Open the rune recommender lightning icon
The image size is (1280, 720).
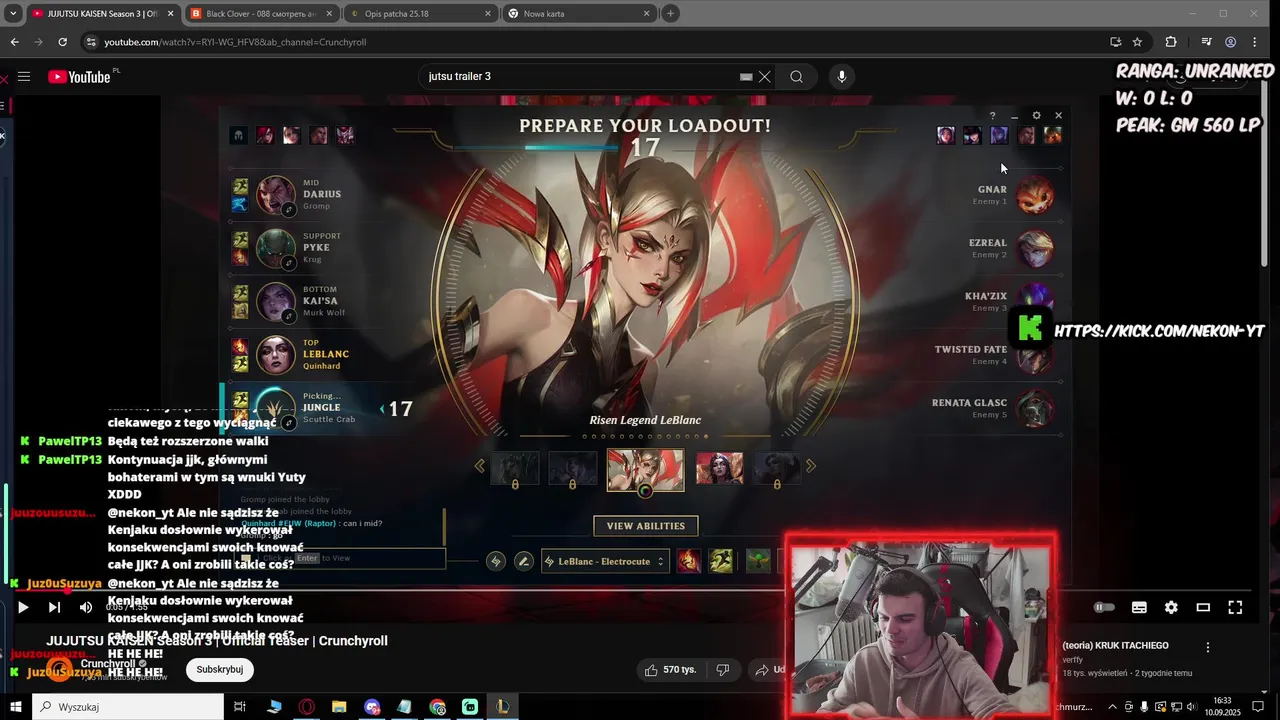(x=496, y=561)
